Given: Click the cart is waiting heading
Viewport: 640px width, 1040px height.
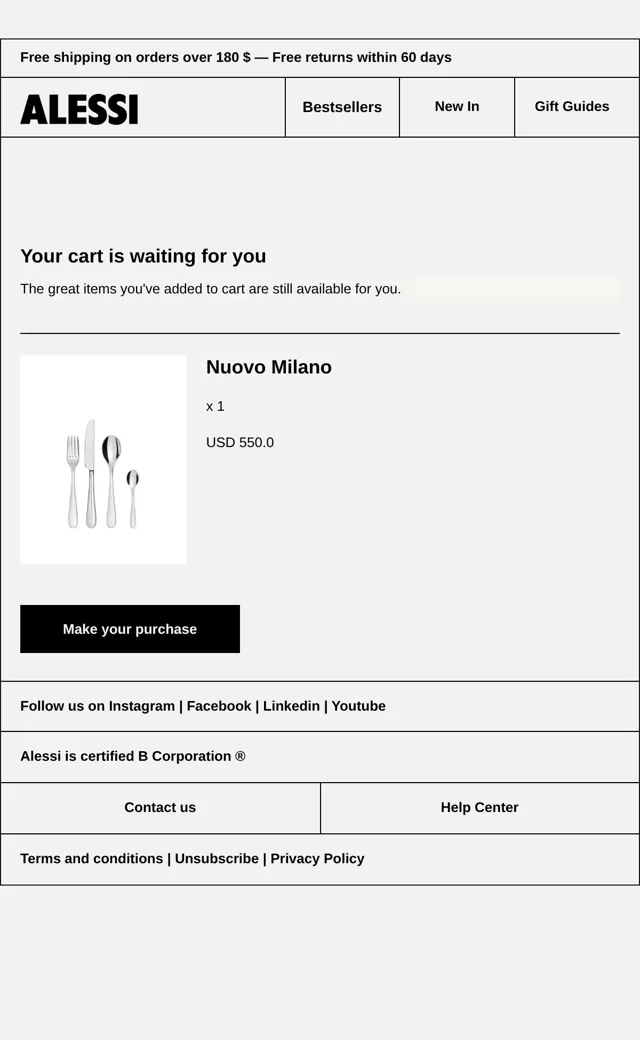Looking at the screenshot, I should [143, 256].
